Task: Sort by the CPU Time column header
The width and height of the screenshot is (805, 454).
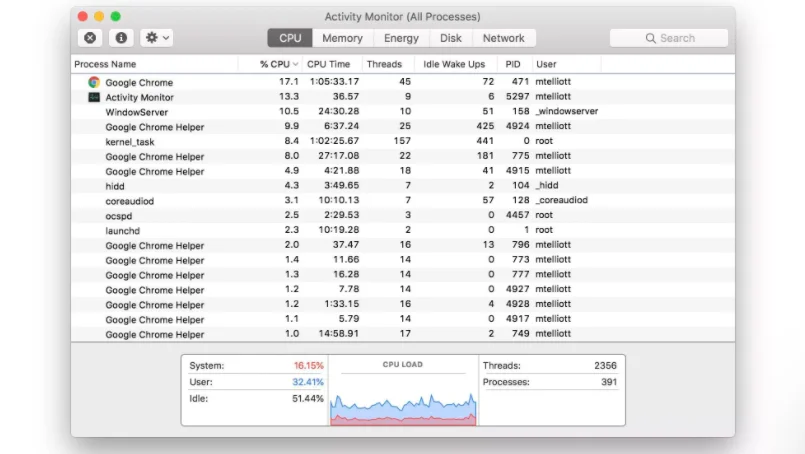Action: point(329,64)
